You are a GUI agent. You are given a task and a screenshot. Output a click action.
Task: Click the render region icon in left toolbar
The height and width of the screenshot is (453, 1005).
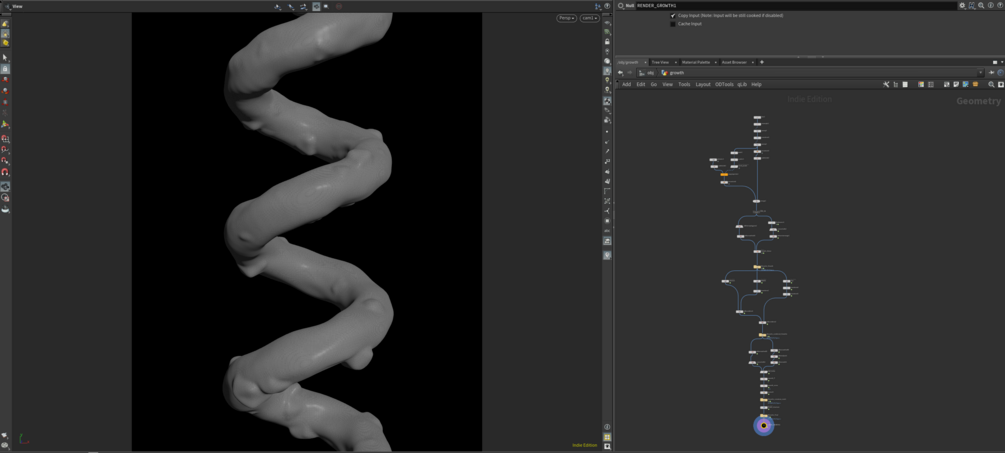click(x=5, y=197)
